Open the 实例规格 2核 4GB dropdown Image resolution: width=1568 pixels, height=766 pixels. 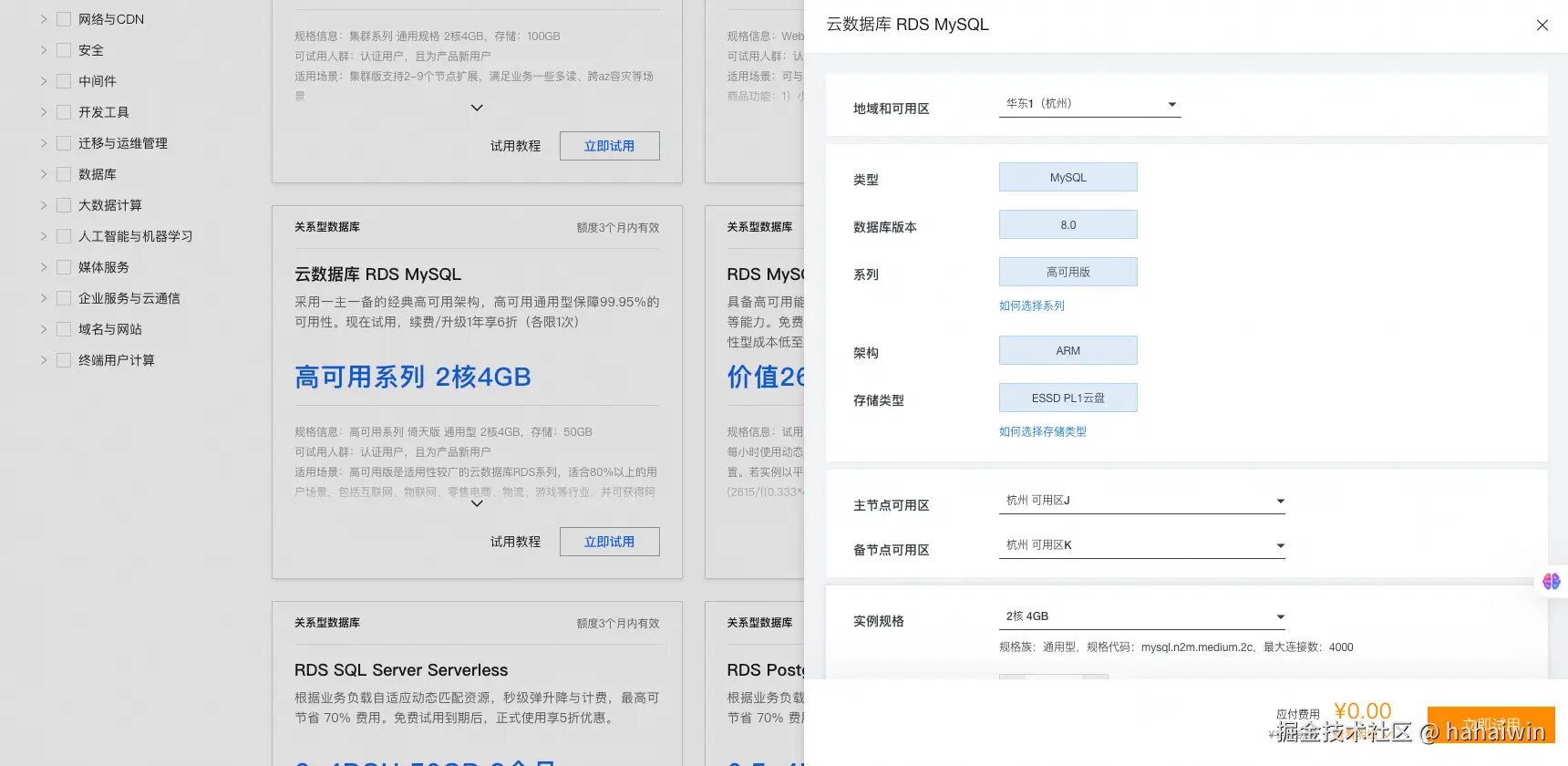[1142, 616]
